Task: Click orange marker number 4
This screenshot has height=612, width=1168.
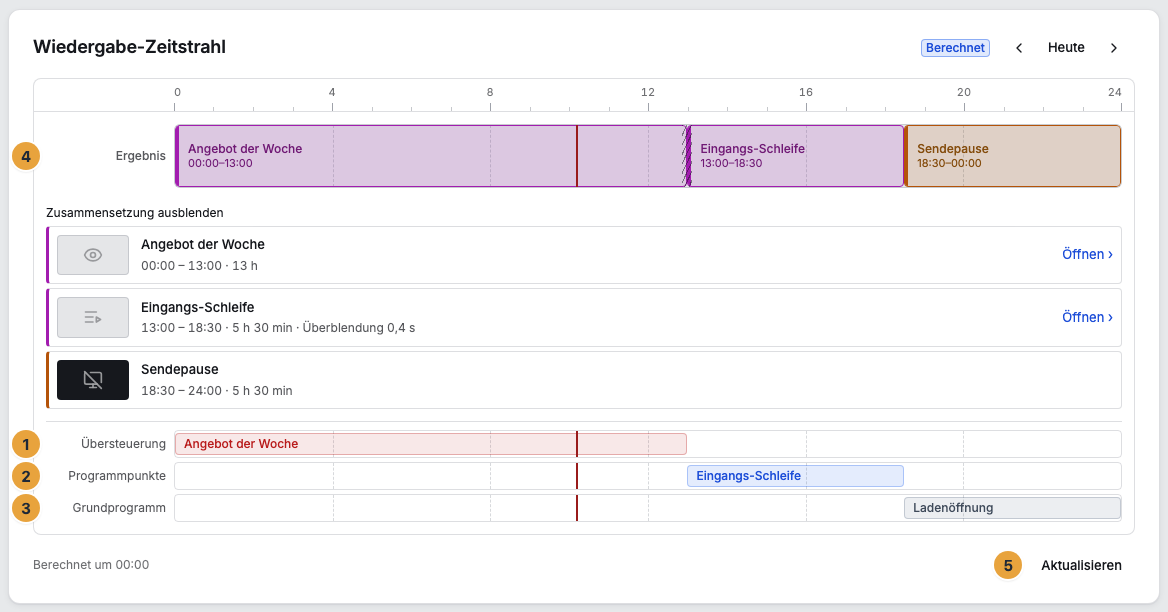Action: coord(26,156)
